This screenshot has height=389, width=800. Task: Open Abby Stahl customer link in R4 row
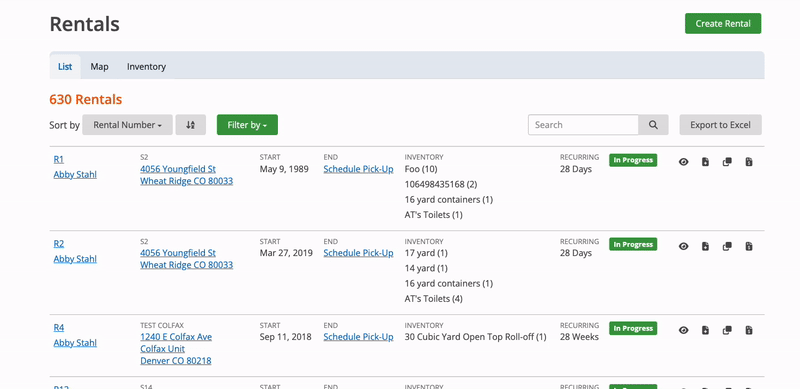pyautogui.click(x=75, y=343)
